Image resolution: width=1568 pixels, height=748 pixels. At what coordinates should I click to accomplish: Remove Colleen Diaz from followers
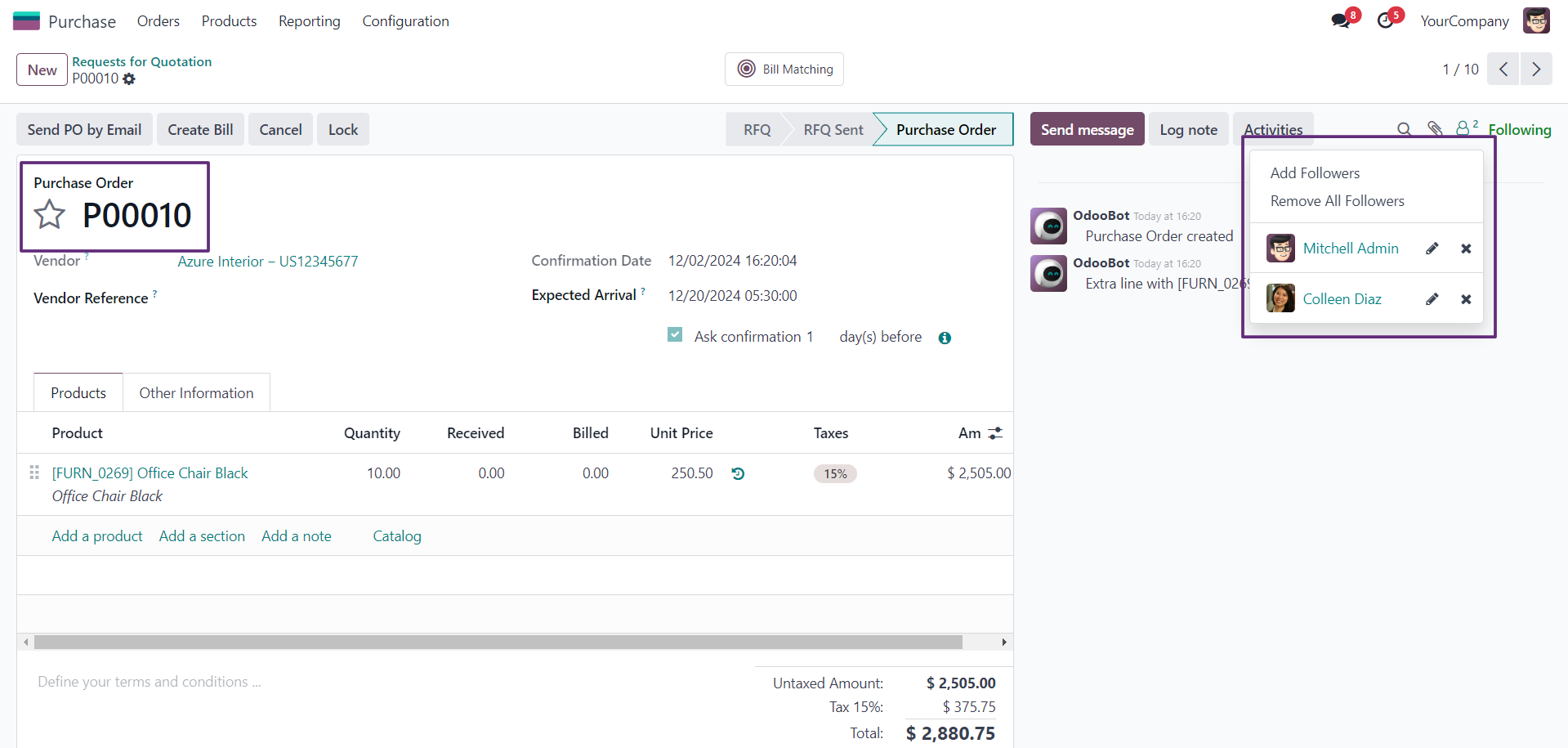click(x=1466, y=299)
